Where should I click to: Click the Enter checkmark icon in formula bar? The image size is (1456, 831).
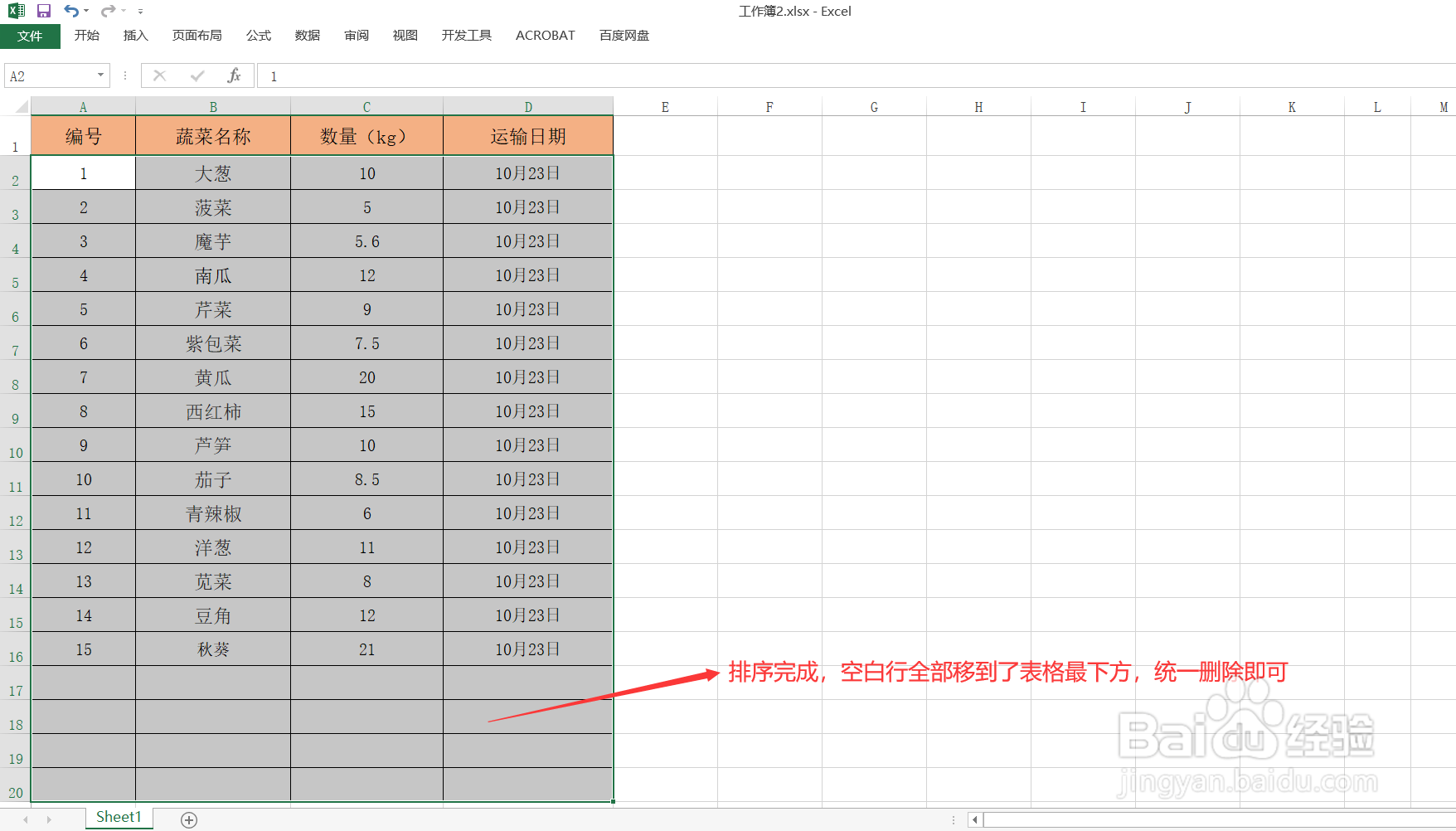click(197, 75)
